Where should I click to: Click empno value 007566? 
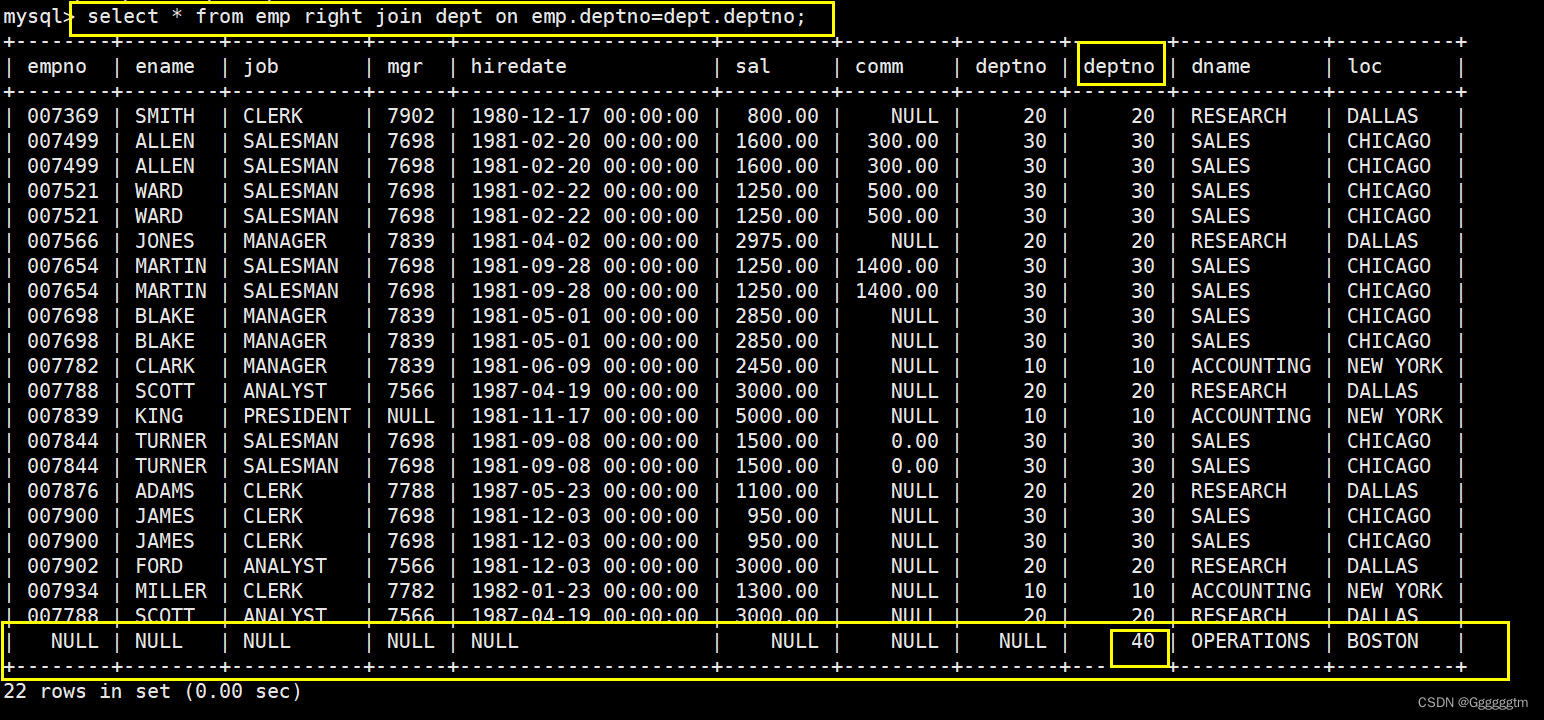tap(63, 241)
